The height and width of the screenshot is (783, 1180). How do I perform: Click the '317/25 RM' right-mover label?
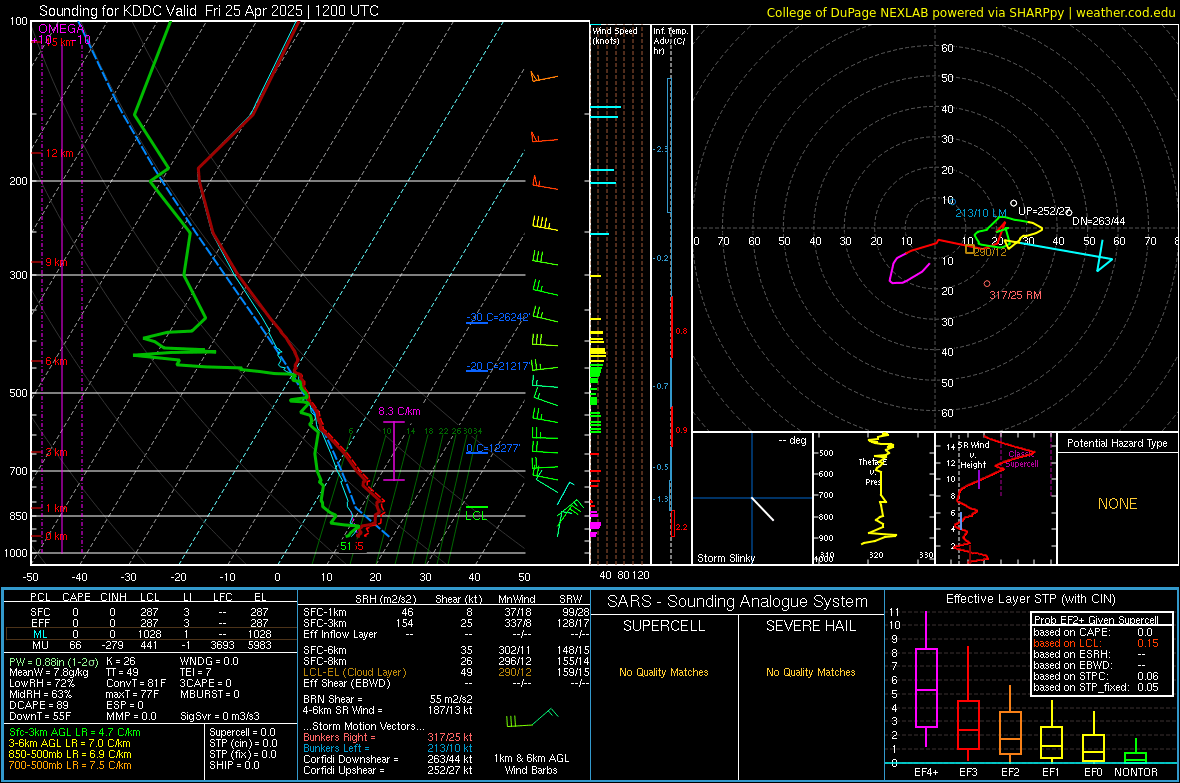coord(1015,295)
